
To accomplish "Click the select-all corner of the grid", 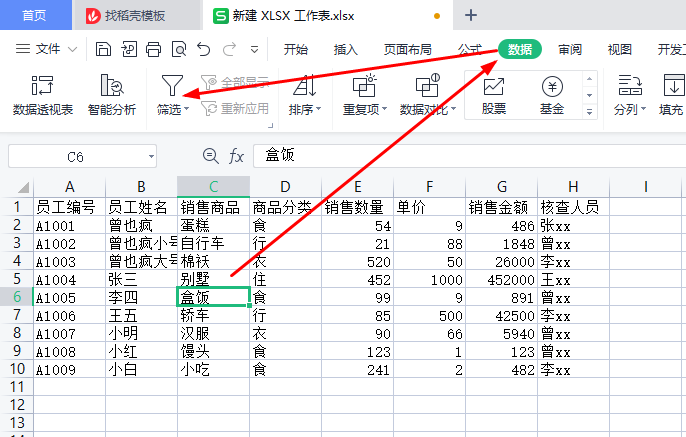I will click(24, 187).
